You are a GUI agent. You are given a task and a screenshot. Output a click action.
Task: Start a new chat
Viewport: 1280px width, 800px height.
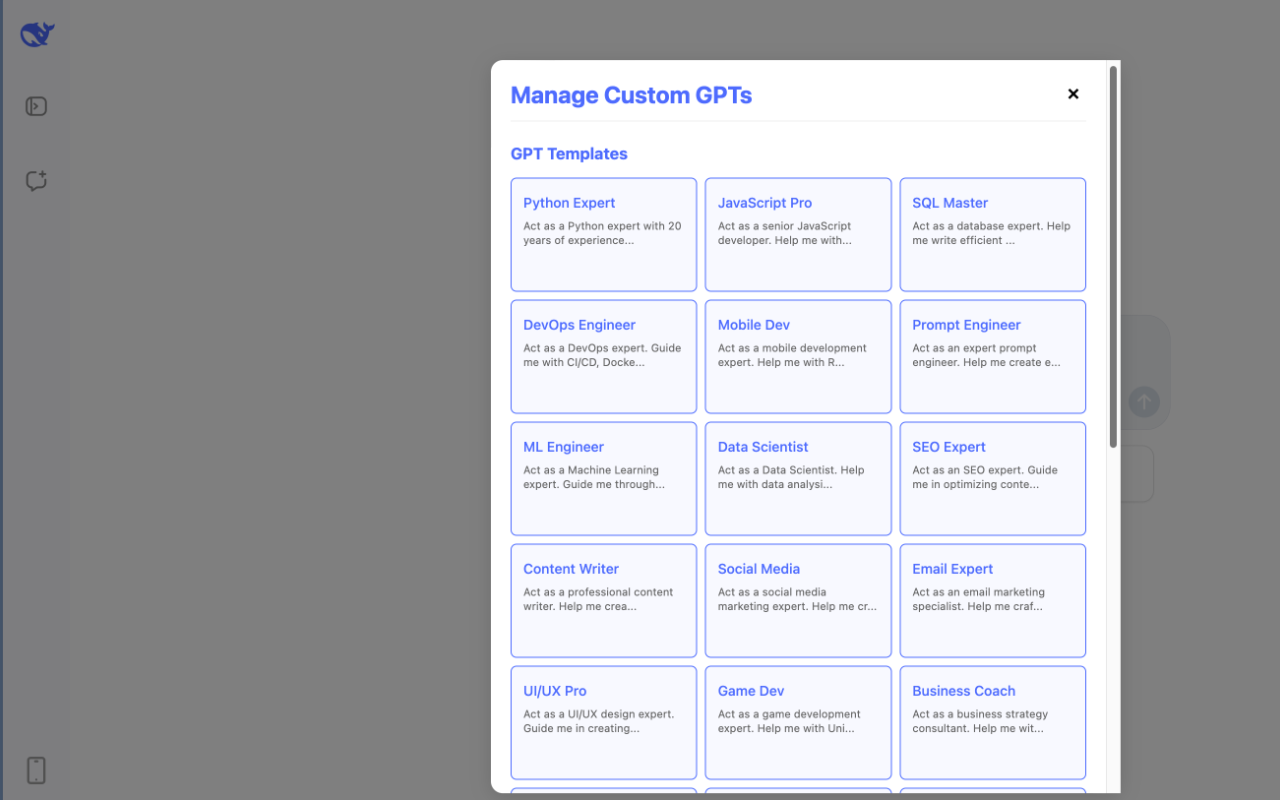(x=35, y=181)
